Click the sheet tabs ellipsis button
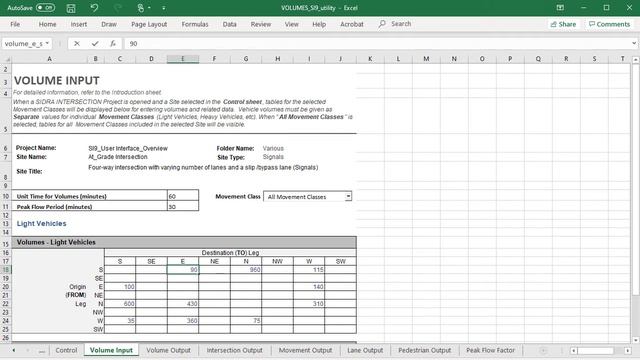This screenshot has width=640, height=360. click(42, 351)
